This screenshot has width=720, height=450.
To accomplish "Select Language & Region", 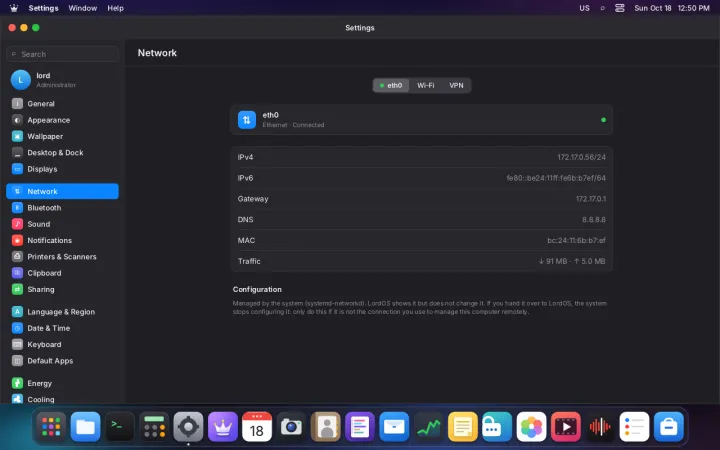I will [x=62, y=312].
